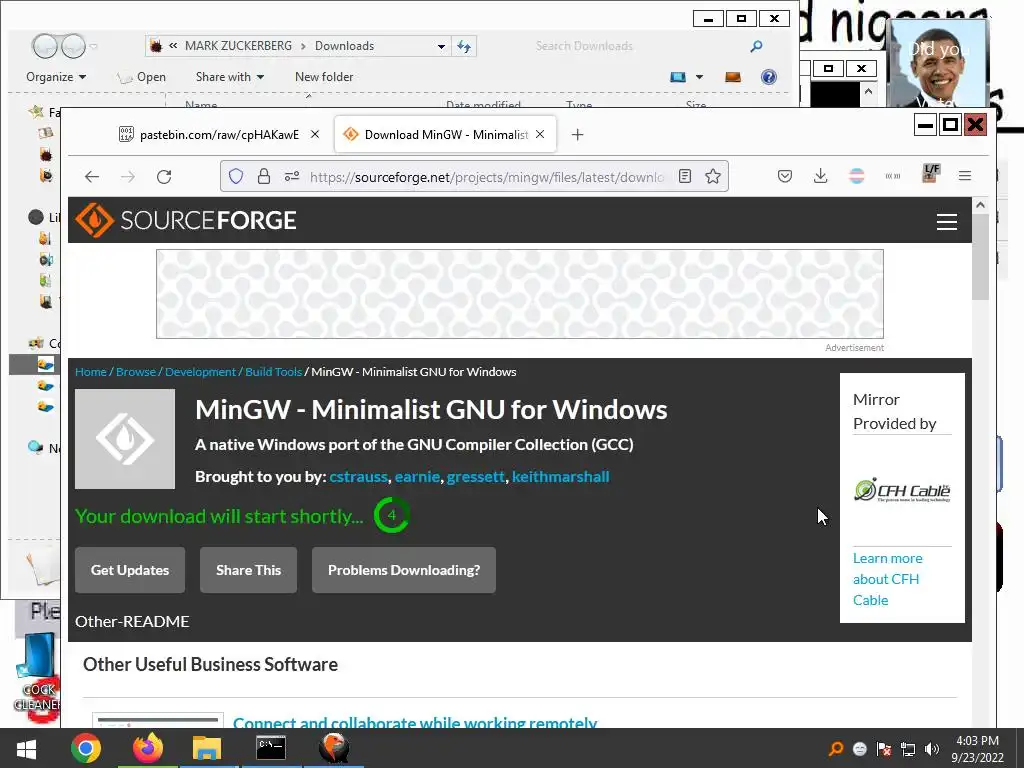This screenshot has width=1024, height=768.
Task: Close the Download MinGW tab
Action: point(540,134)
